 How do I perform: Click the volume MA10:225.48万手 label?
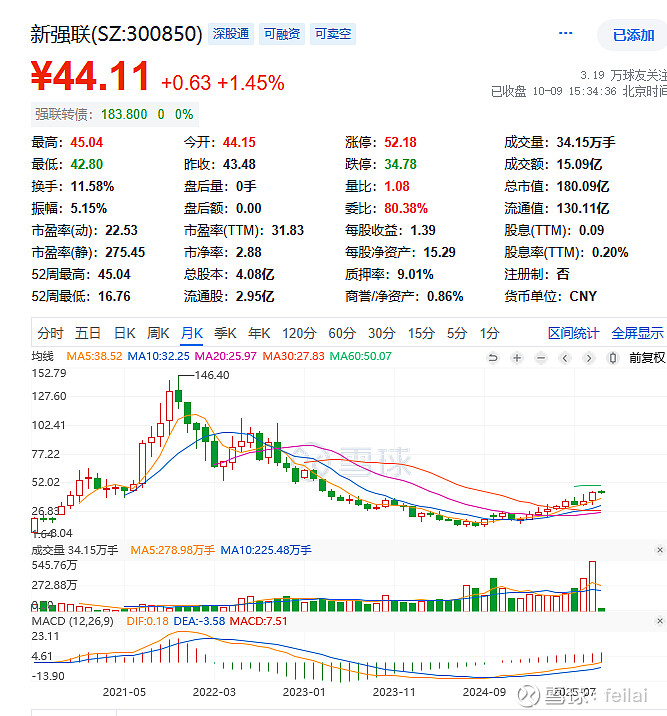tap(266, 550)
